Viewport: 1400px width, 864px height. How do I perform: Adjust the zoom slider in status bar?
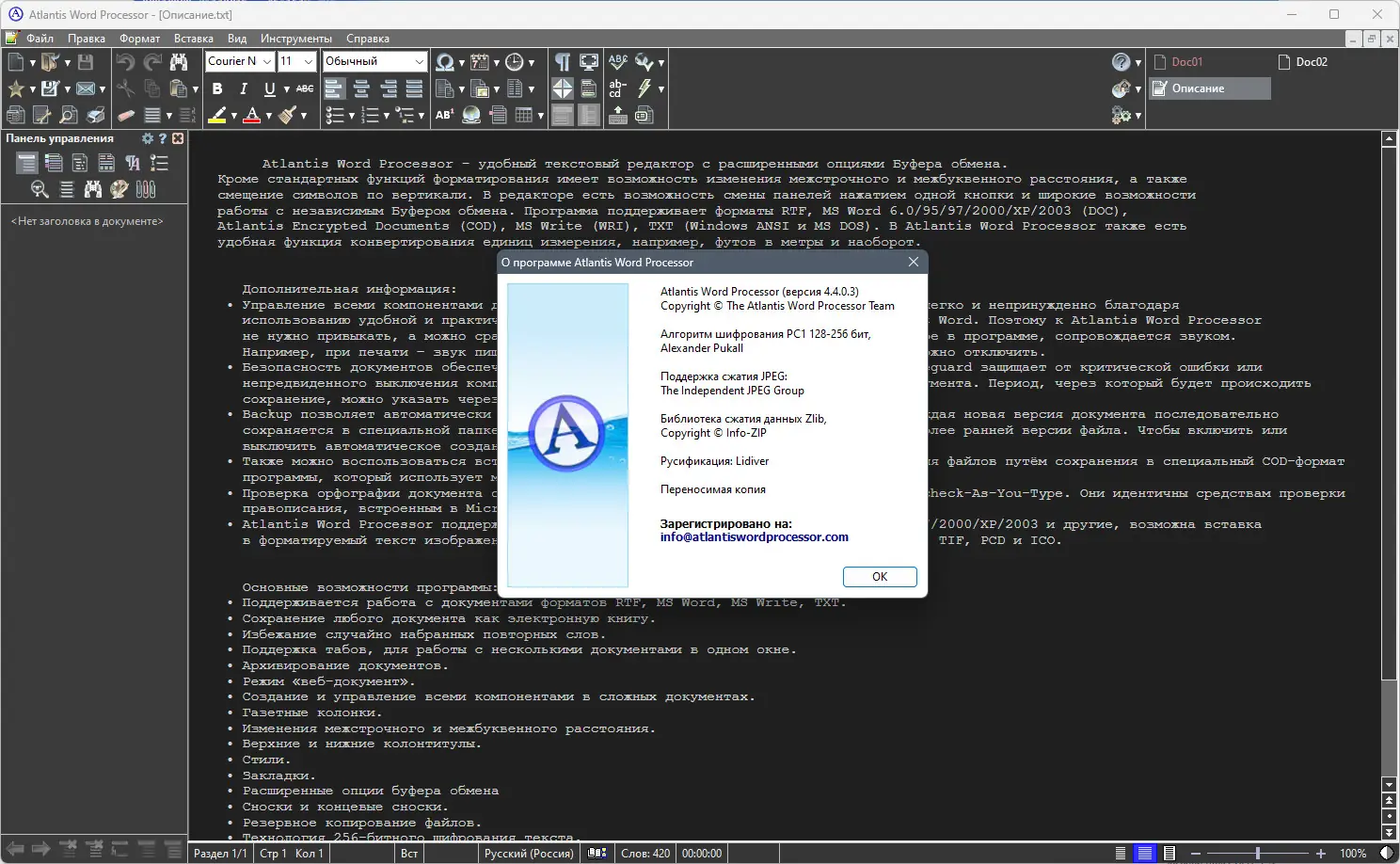tap(1258, 854)
